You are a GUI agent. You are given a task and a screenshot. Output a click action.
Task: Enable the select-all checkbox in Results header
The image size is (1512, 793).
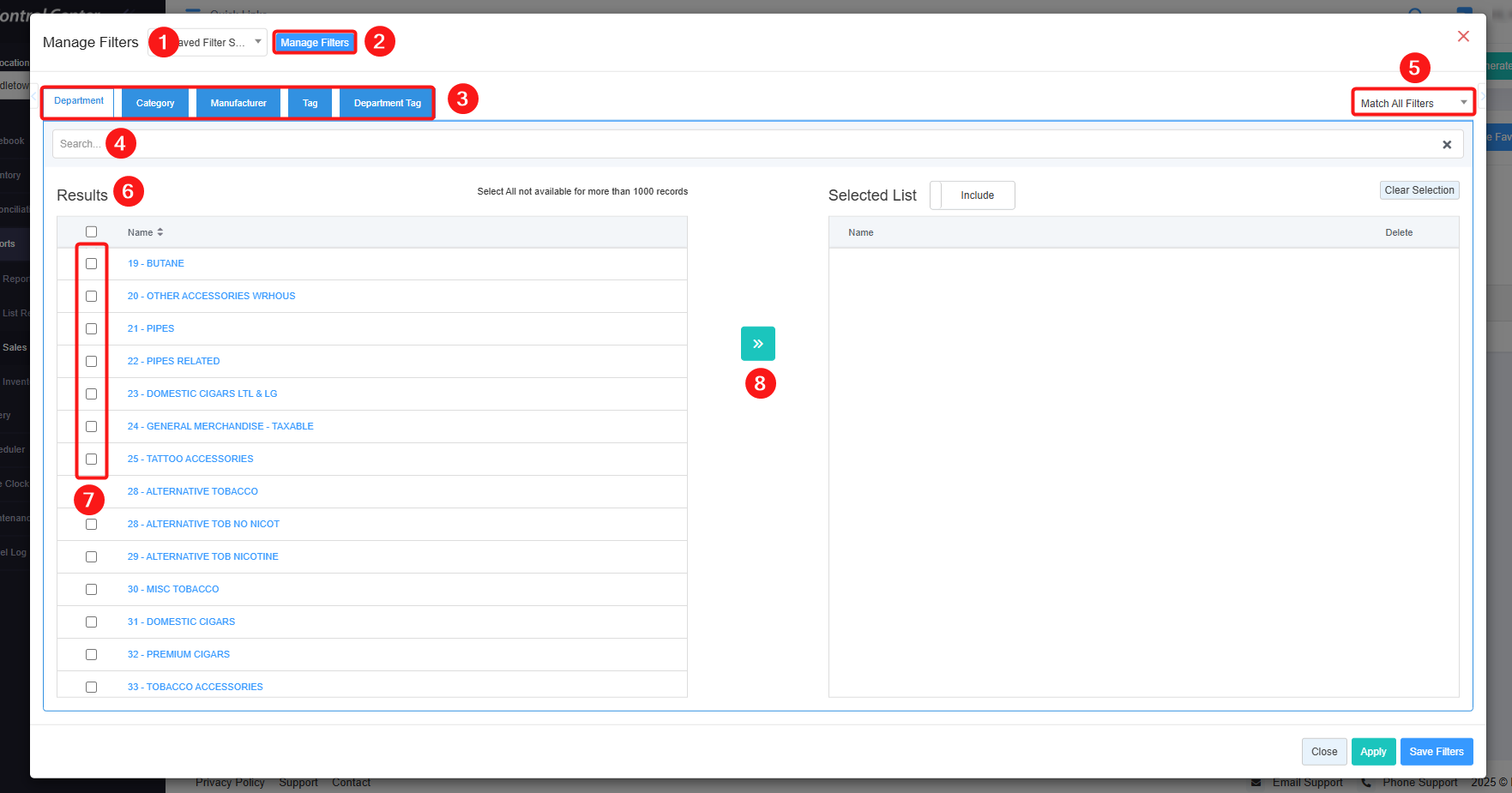click(91, 232)
